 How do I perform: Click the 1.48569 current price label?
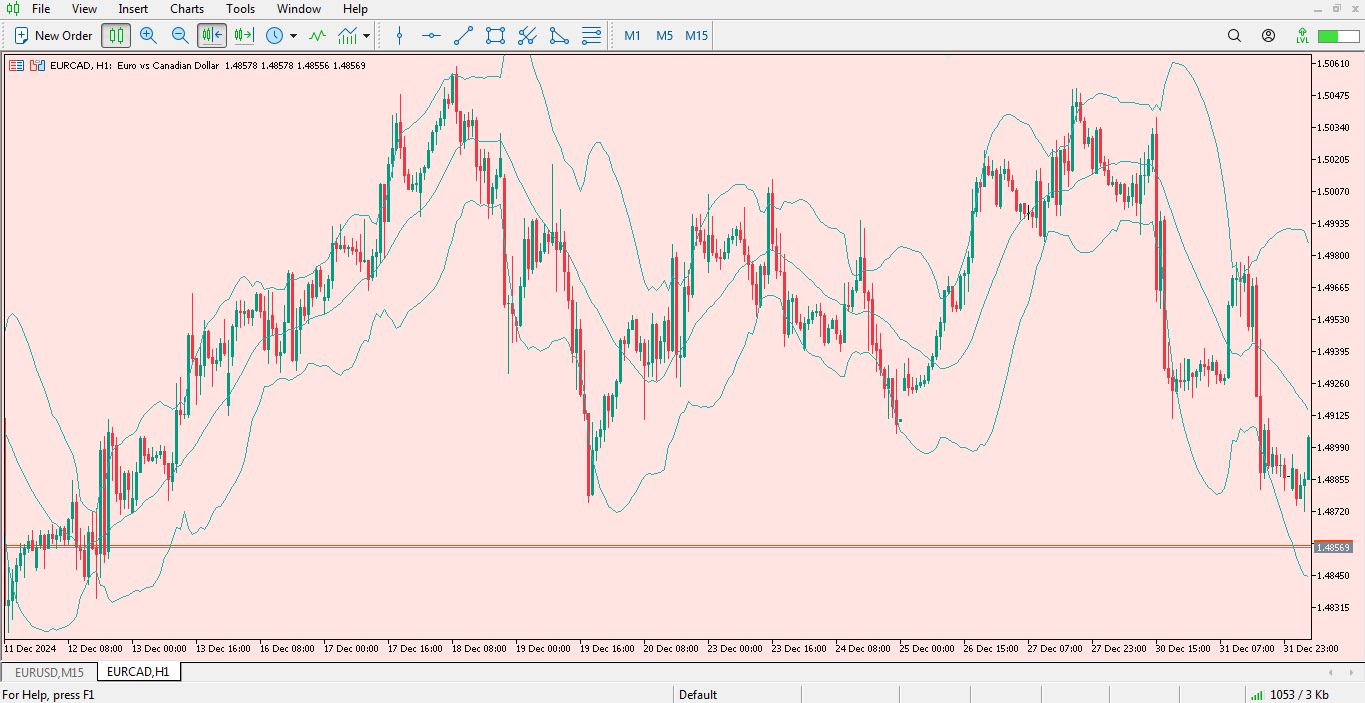1332,547
